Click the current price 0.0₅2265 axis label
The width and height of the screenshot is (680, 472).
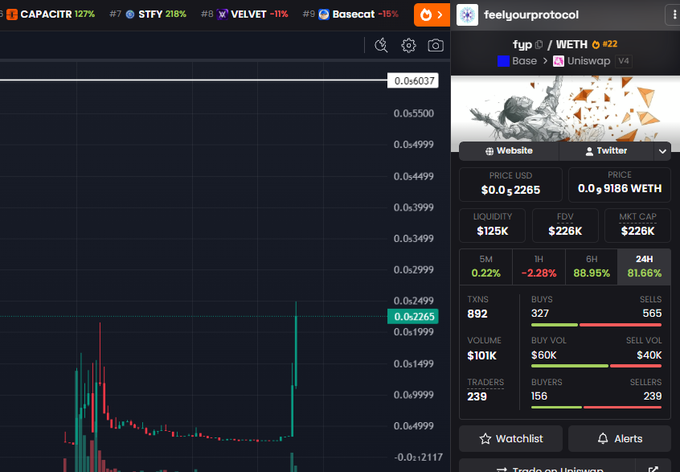tap(413, 317)
